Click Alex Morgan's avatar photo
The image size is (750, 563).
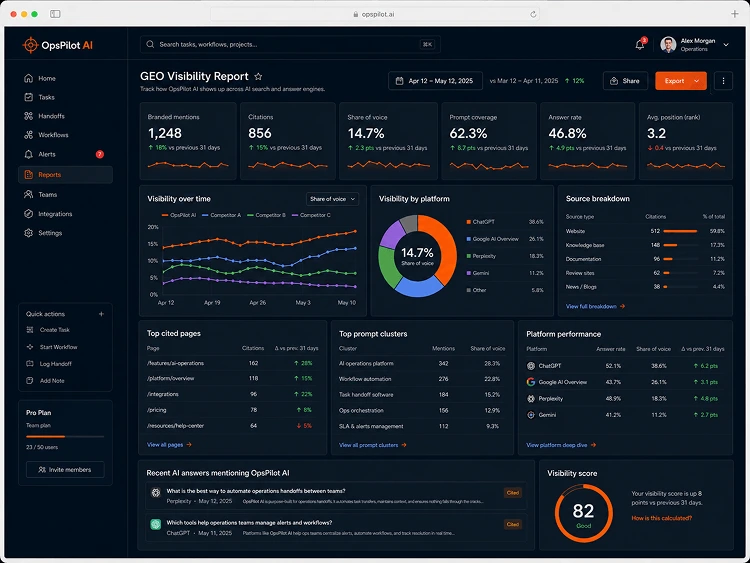(668, 44)
